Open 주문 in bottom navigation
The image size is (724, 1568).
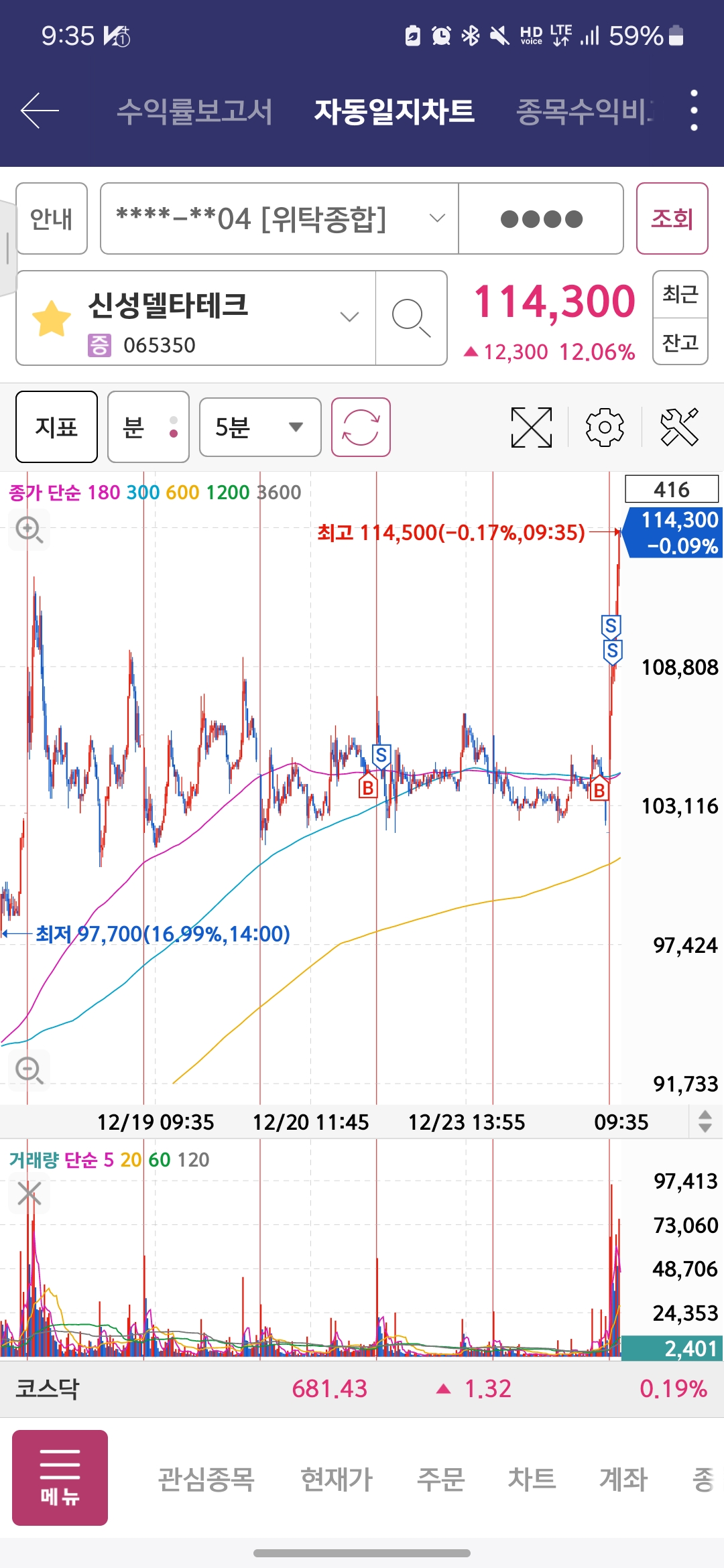pyautogui.click(x=440, y=1479)
